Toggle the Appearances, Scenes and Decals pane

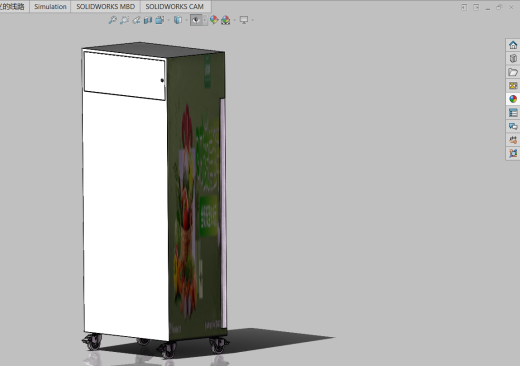click(x=513, y=99)
